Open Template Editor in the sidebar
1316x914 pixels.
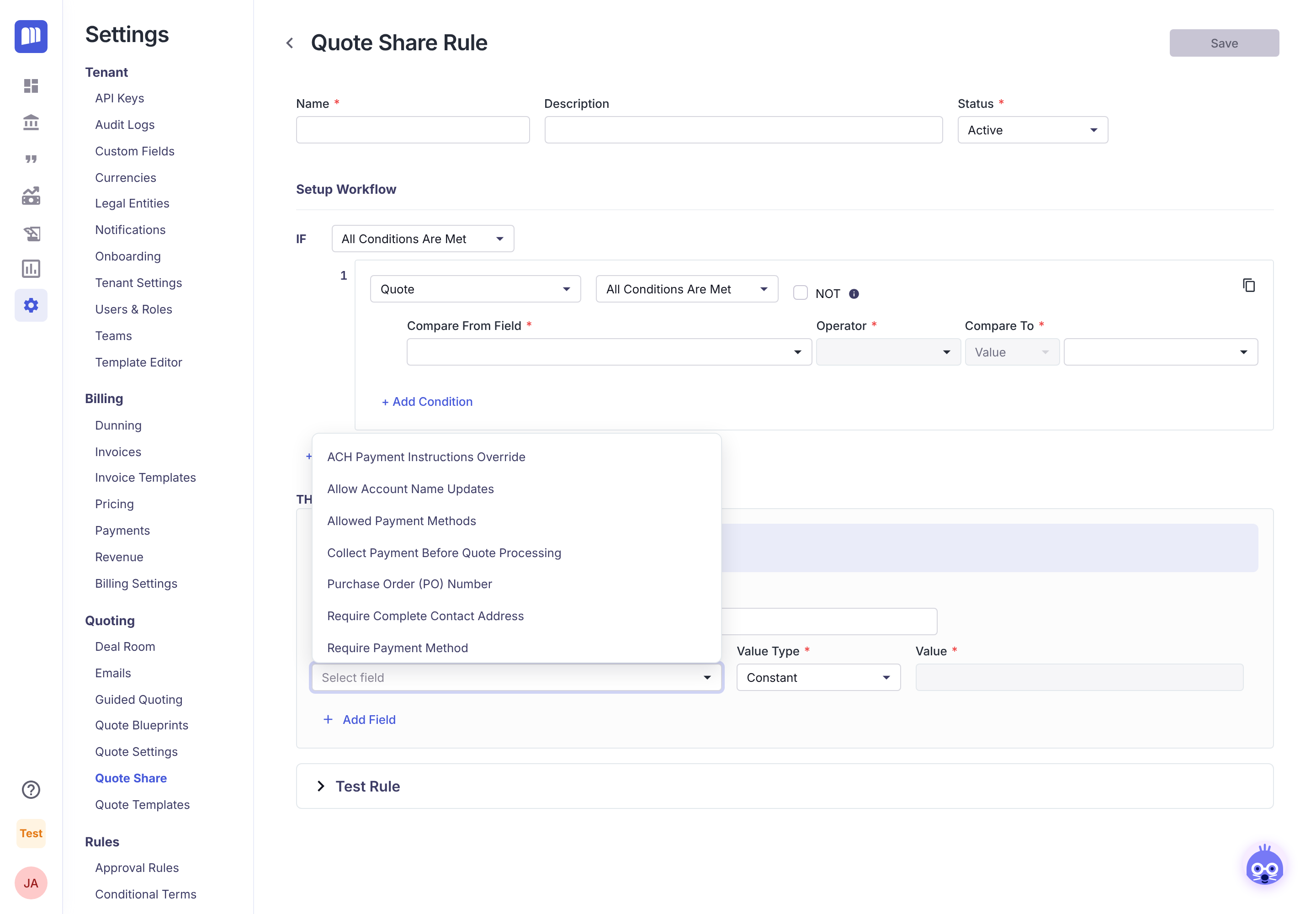pyautogui.click(x=138, y=362)
